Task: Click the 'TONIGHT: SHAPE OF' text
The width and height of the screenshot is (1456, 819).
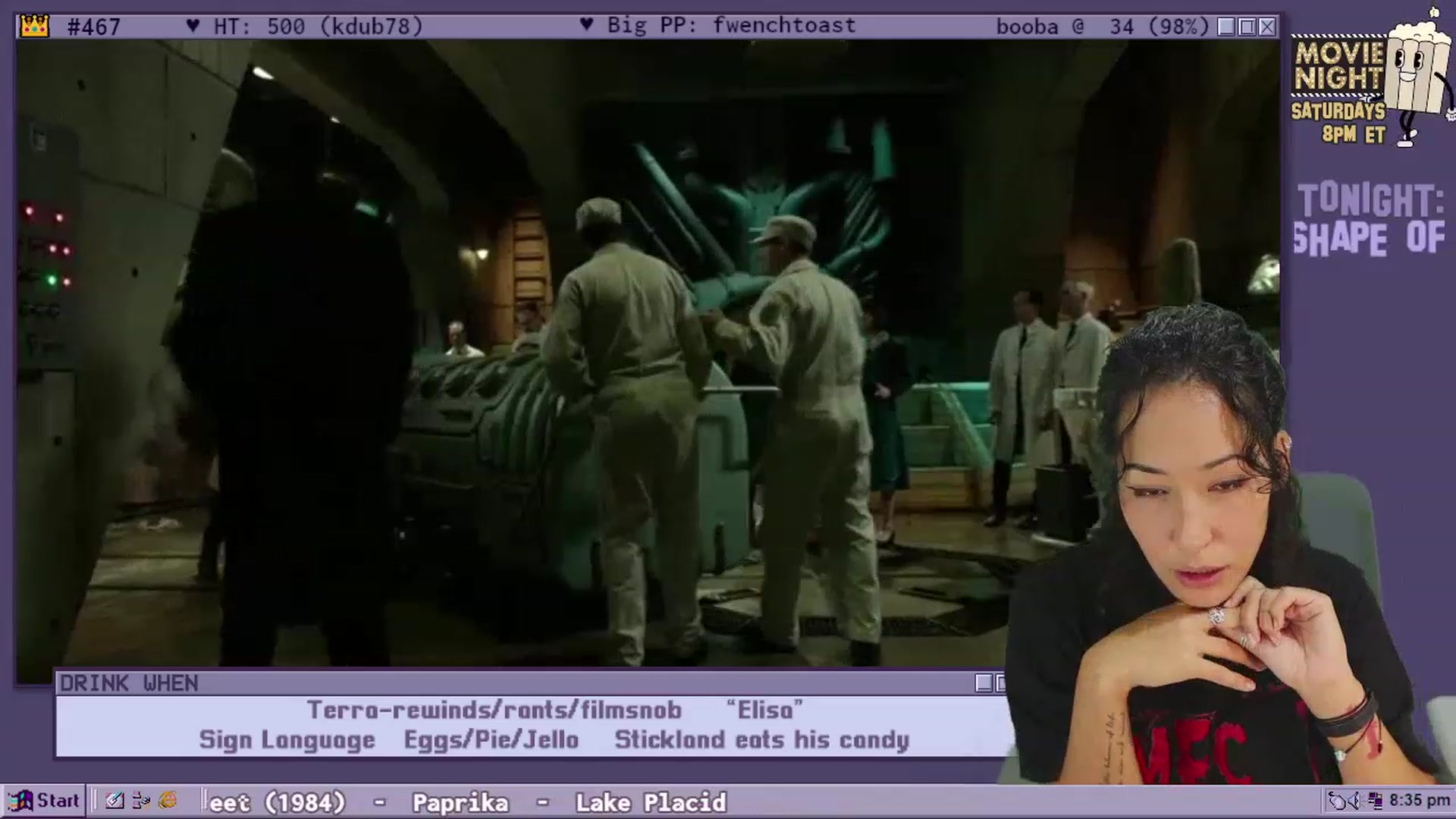Action: [x=1370, y=220]
